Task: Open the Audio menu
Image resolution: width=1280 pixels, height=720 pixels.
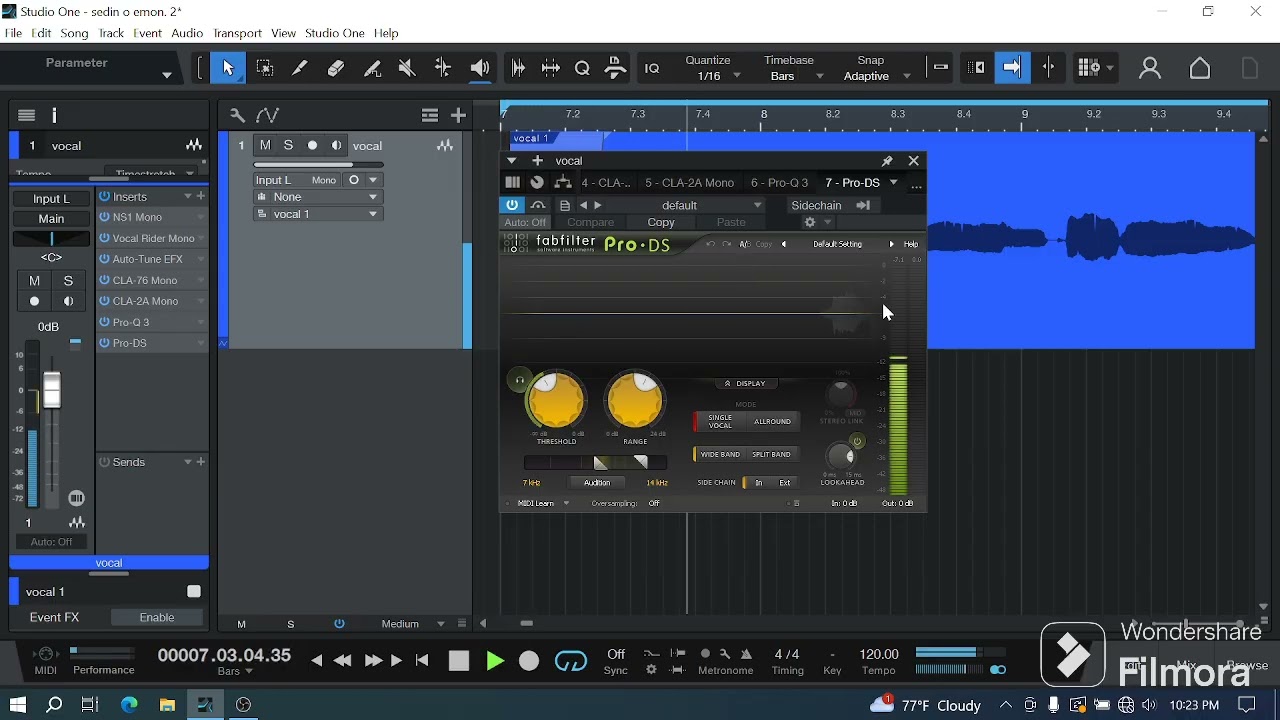Action: click(x=188, y=34)
